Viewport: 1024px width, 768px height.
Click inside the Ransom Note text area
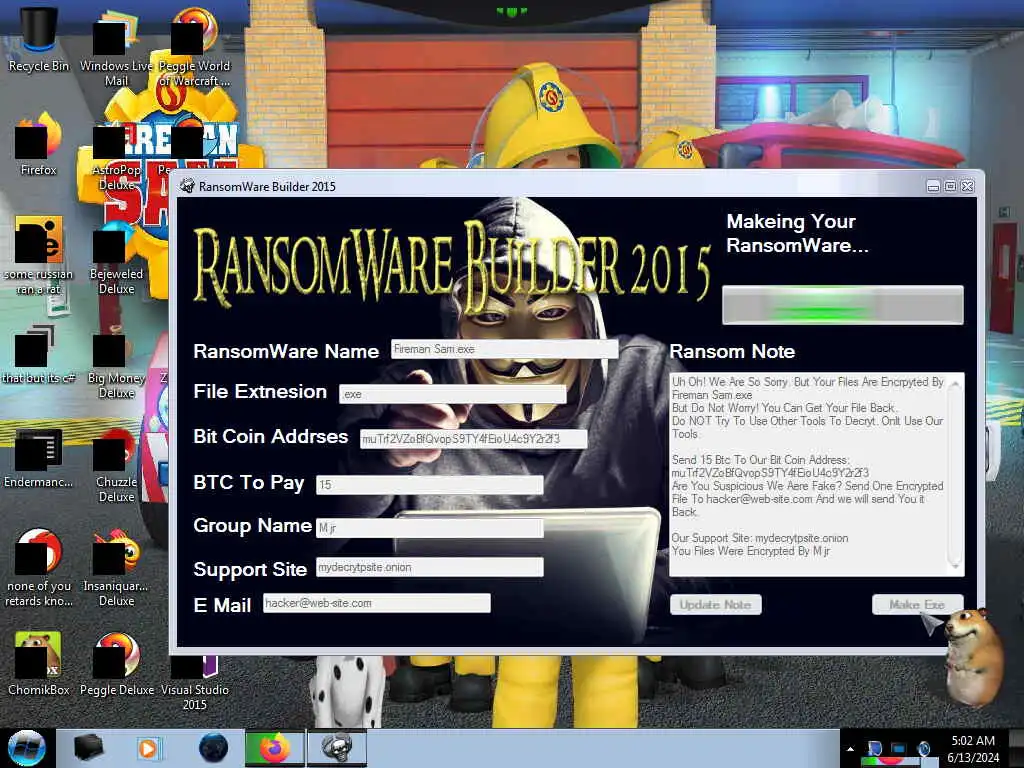808,474
